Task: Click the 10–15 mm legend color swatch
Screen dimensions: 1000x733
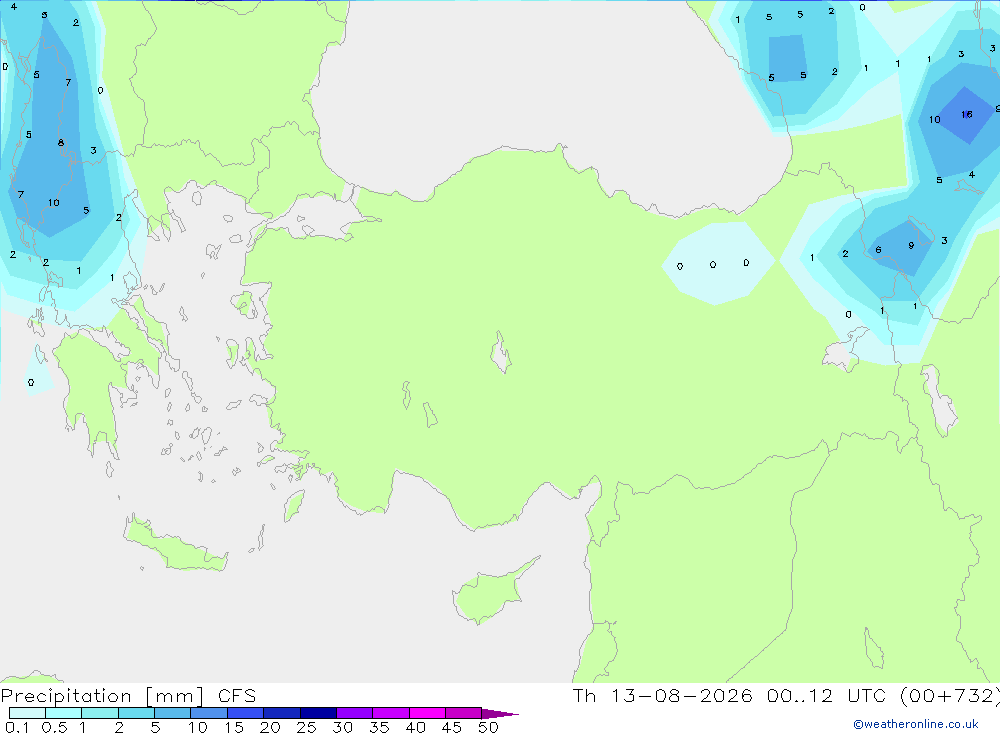Action: coord(209,713)
